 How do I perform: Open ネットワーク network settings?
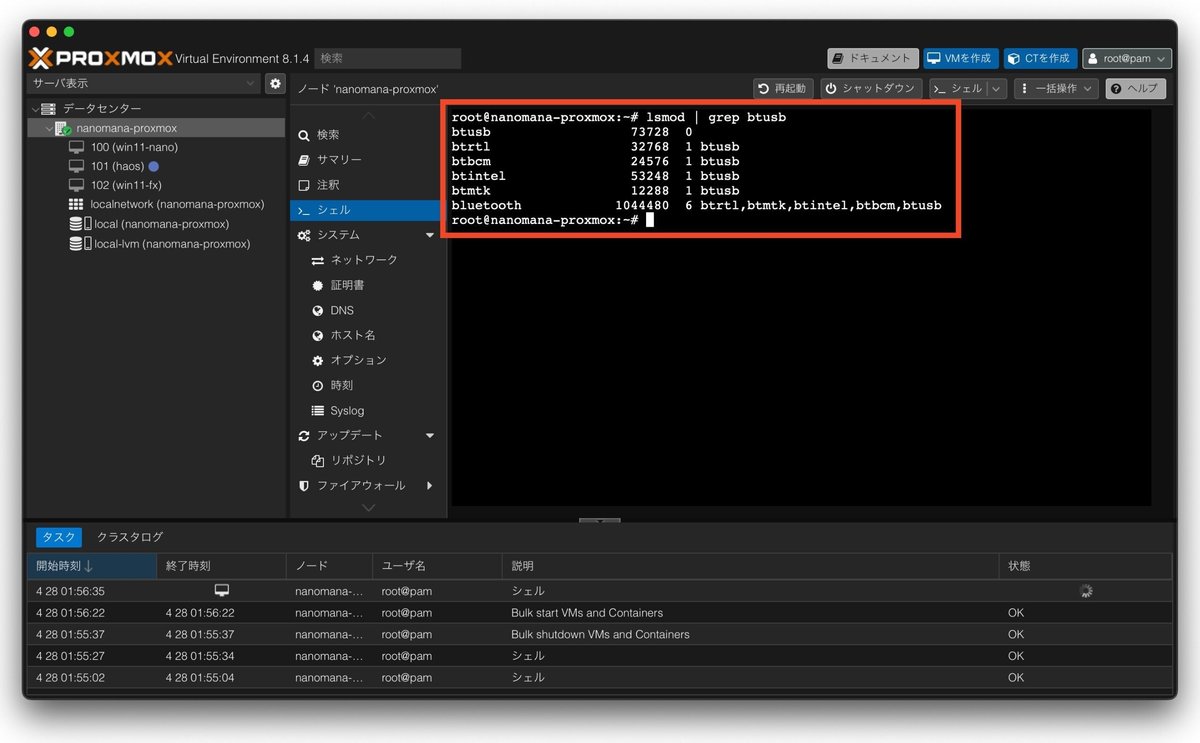tap(365, 260)
